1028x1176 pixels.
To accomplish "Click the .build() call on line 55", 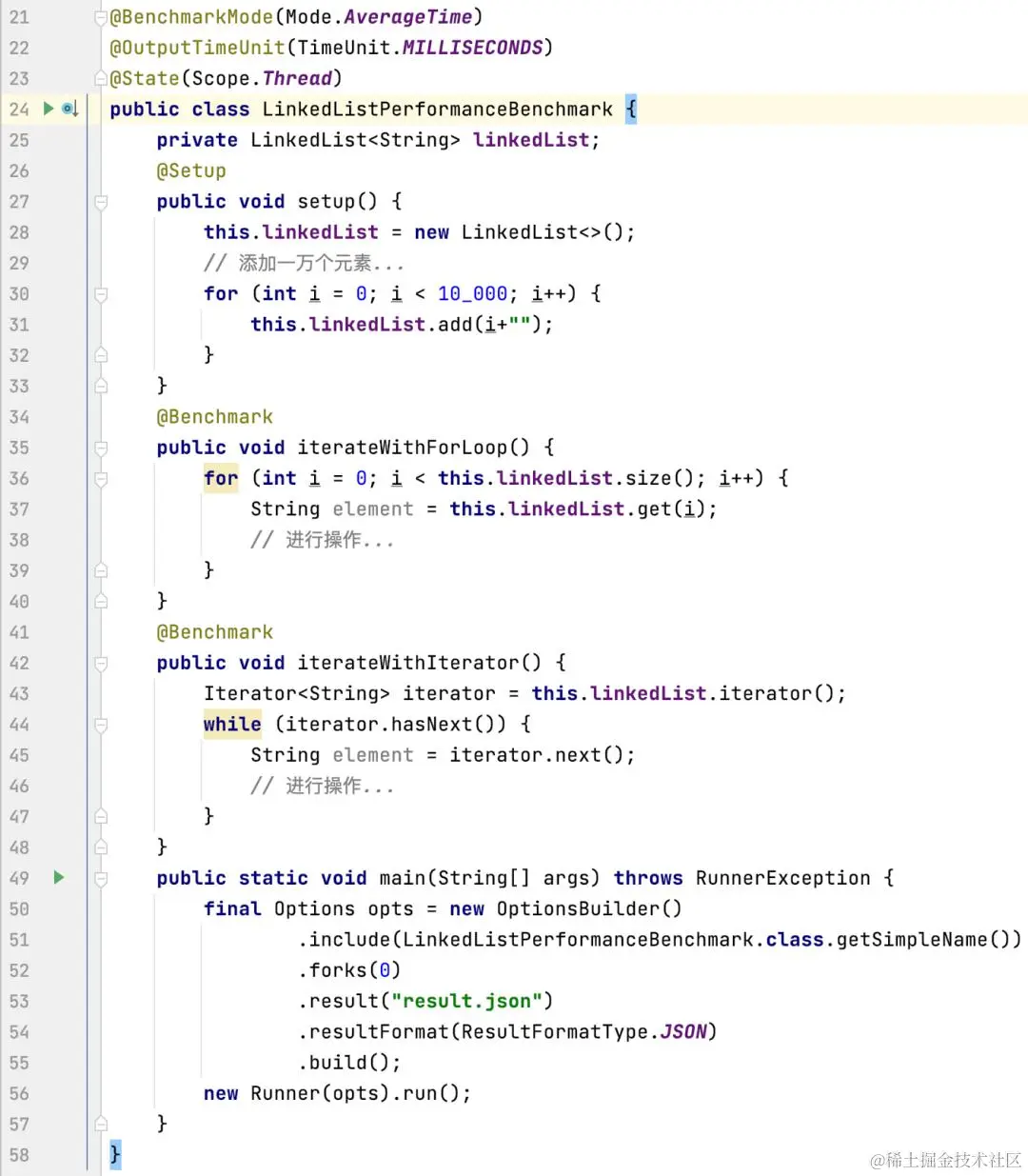I will (344, 1063).
